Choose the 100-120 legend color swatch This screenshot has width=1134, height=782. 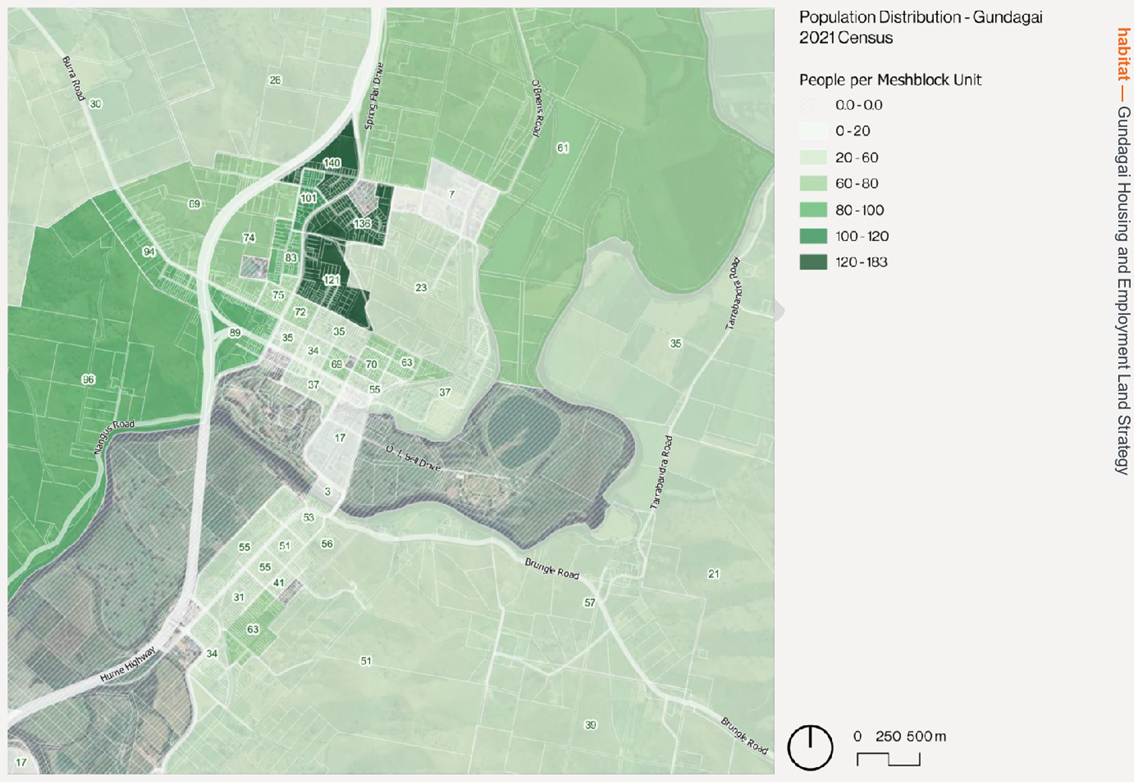point(813,236)
